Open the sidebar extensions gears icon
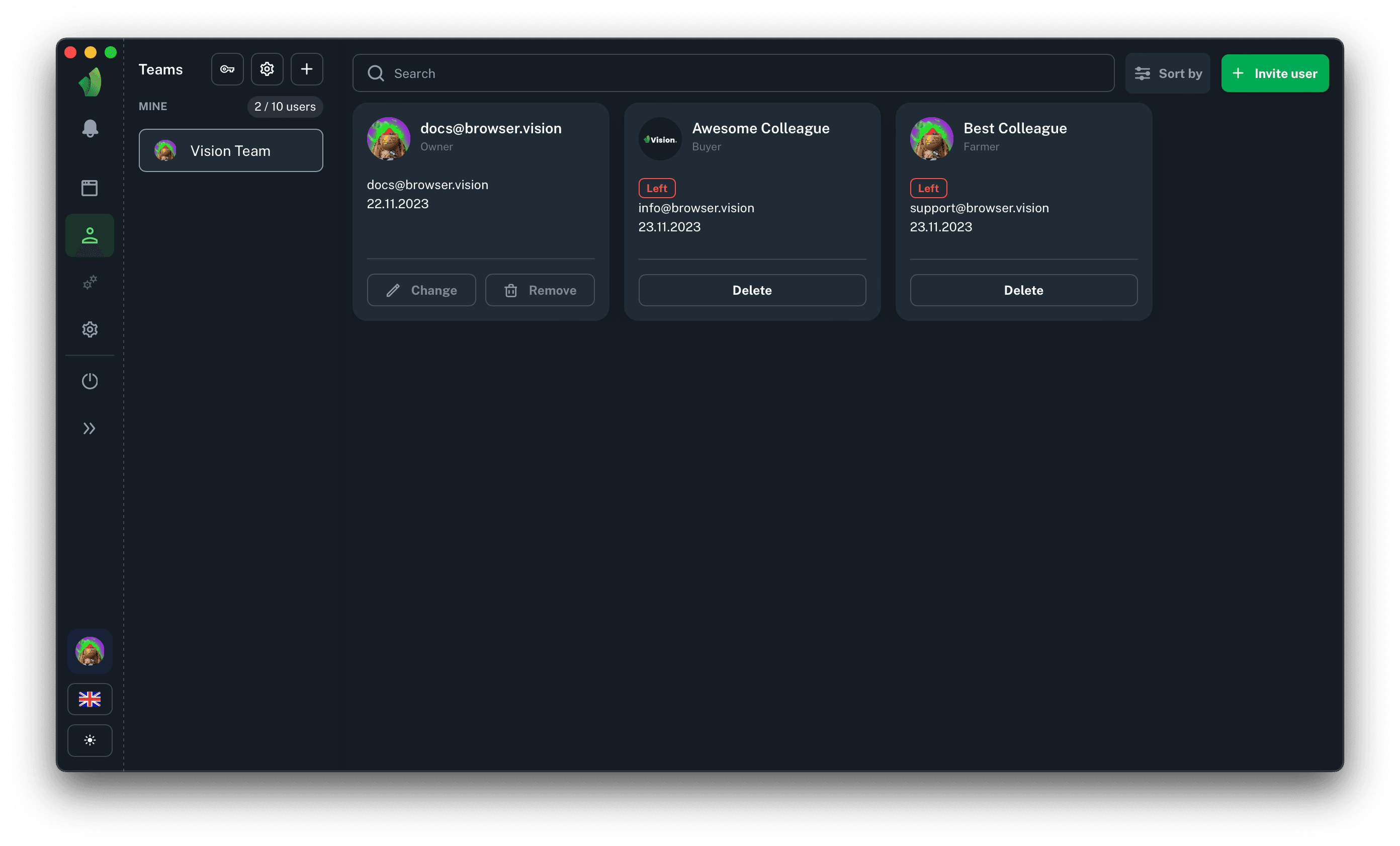 90,282
